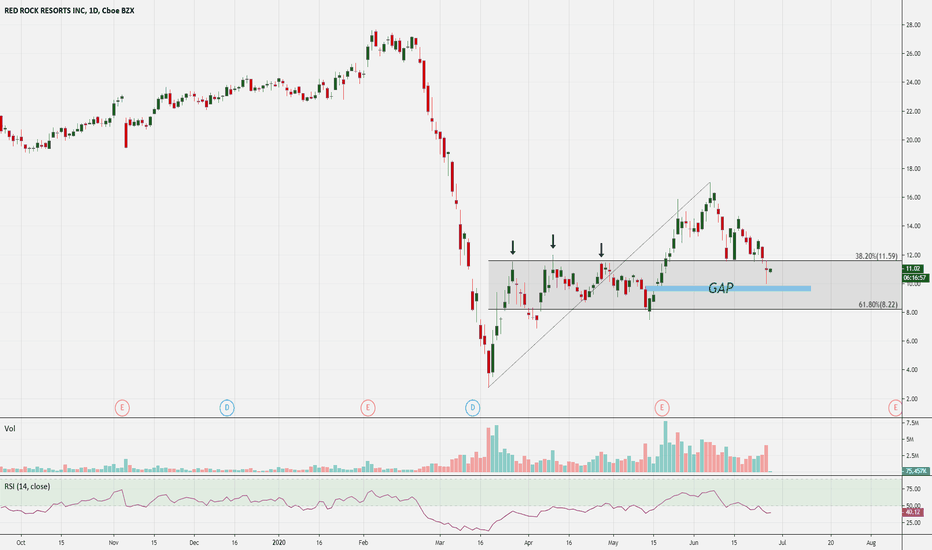Image resolution: width=932 pixels, height=550 pixels.
Task: Open the dividend marker near March 16
Action: click(x=473, y=408)
